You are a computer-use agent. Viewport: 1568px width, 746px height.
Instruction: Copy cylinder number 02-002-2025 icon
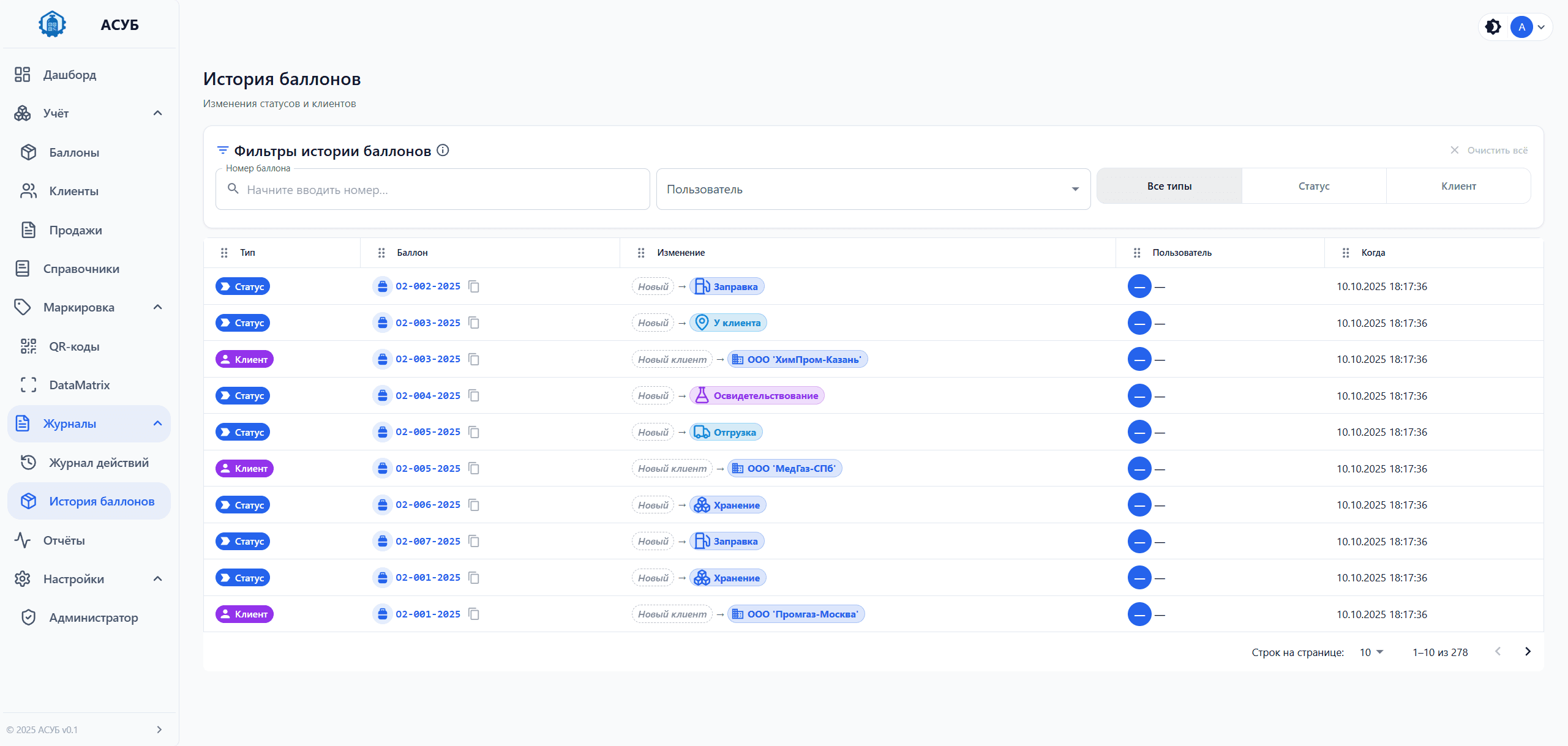point(473,286)
